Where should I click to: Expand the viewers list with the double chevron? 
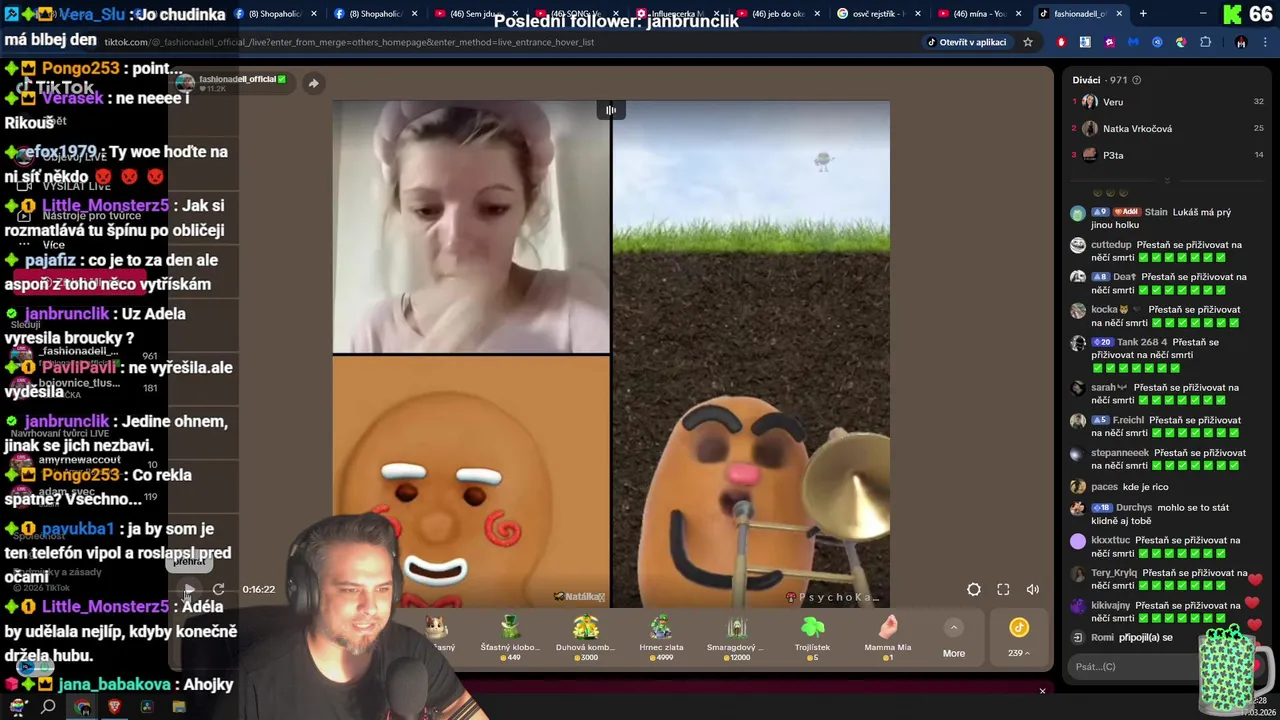1167,181
